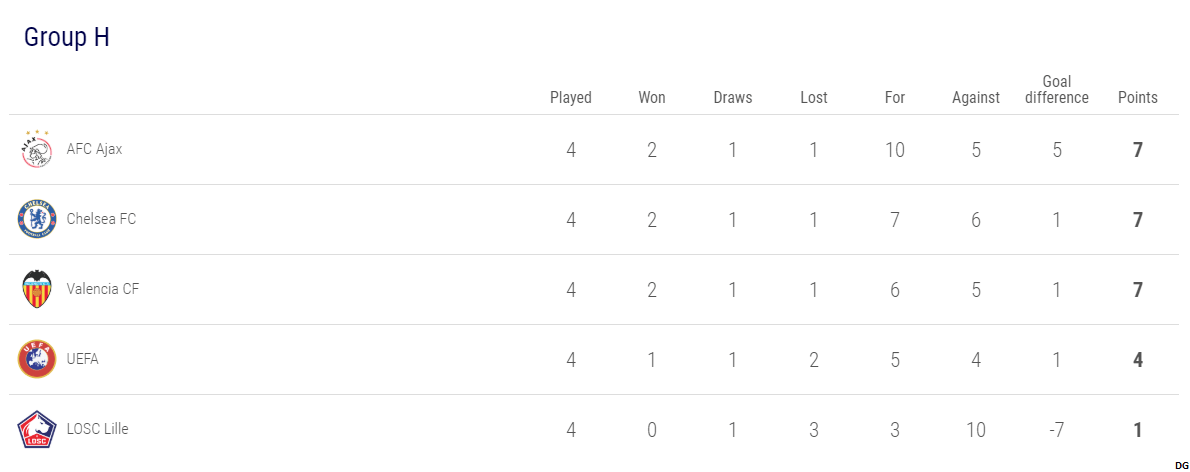Open the Valencia CF team link
The height and width of the screenshot is (472, 1190).
(103, 289)
